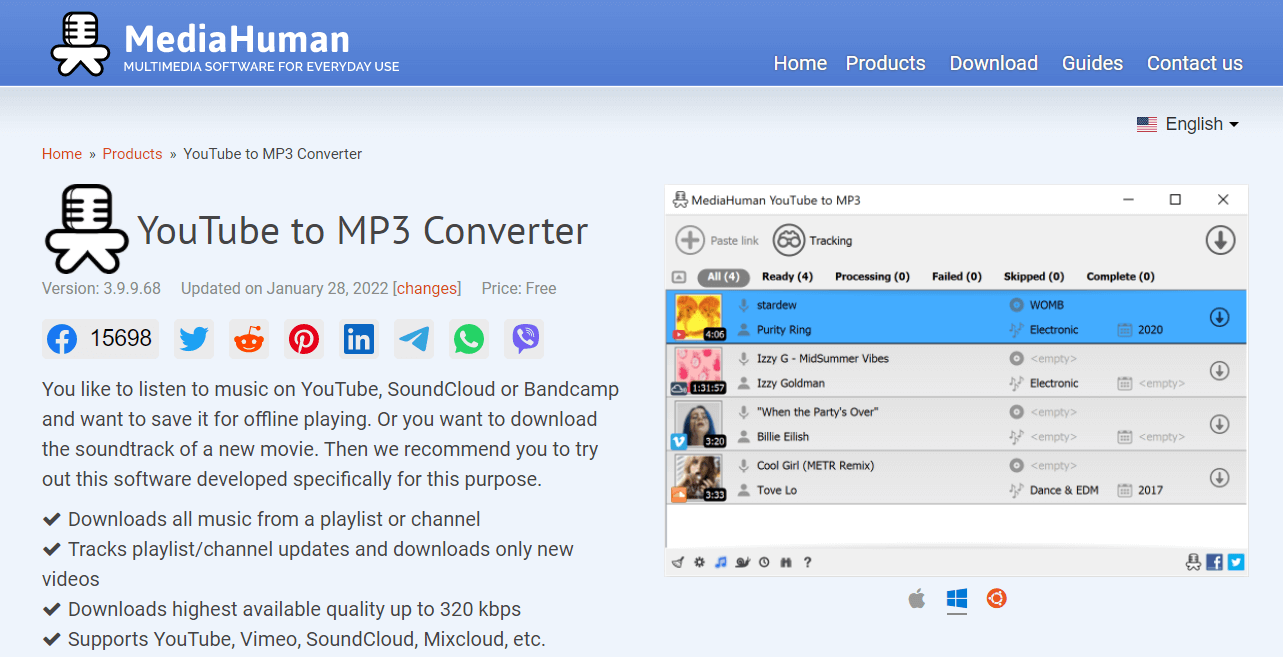Share the page on Twitter

click(x=194, y=339)
